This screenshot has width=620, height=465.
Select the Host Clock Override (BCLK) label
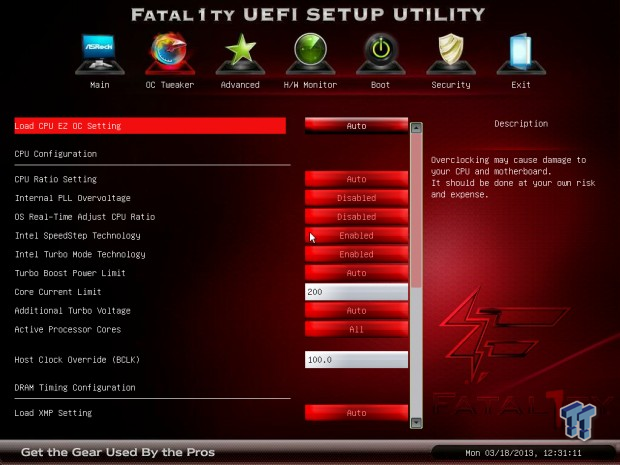[x=77, y=360]
